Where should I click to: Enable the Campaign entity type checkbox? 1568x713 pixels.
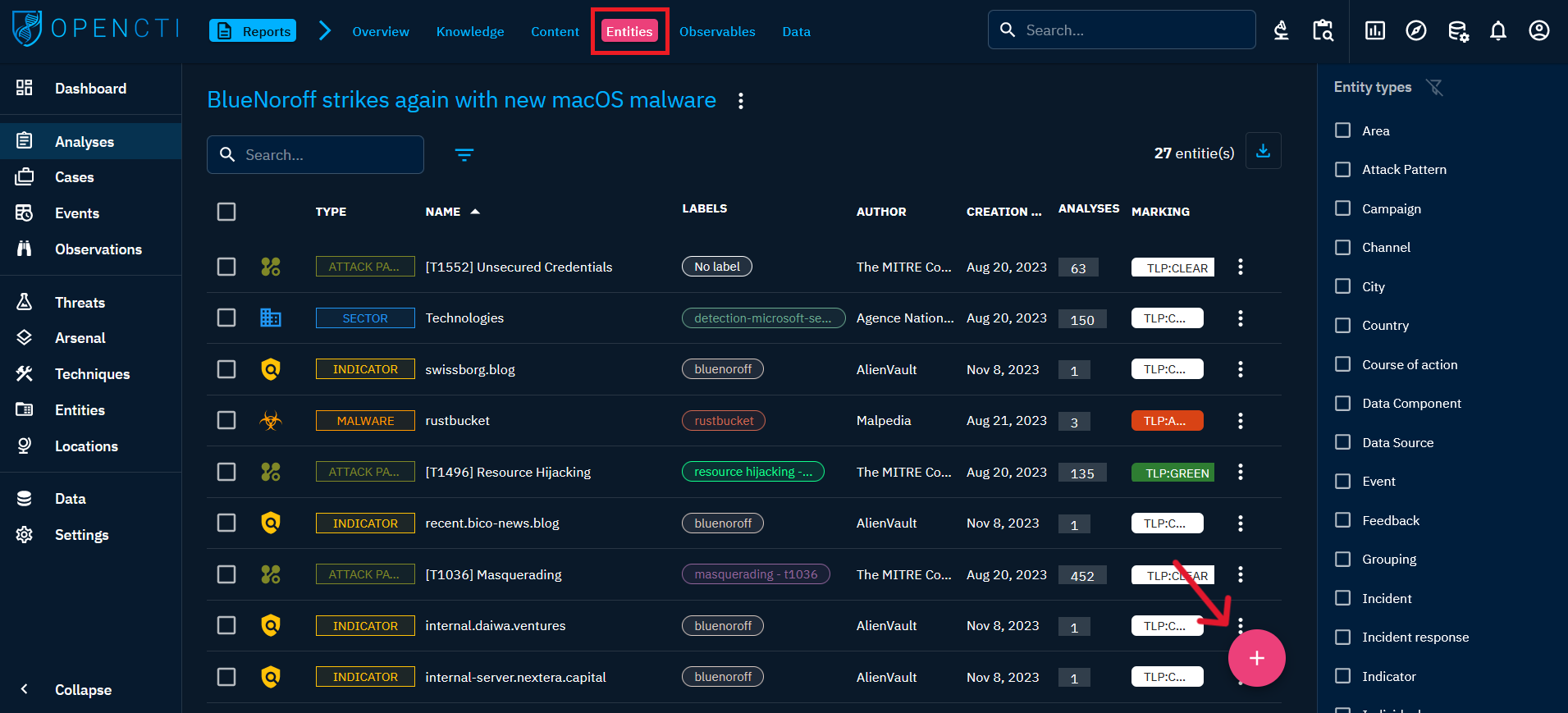coord(1342,208)
